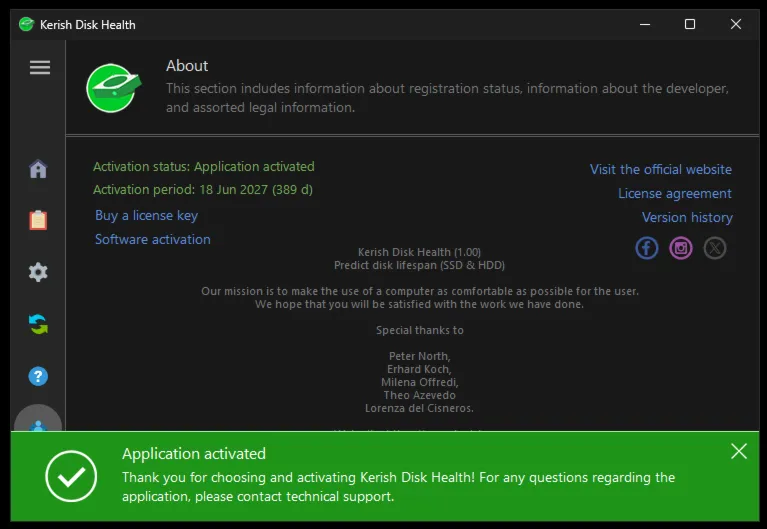Click the checkmark icon in green banner
This screenshot has width=767, height=529.
tap(71, 476)
